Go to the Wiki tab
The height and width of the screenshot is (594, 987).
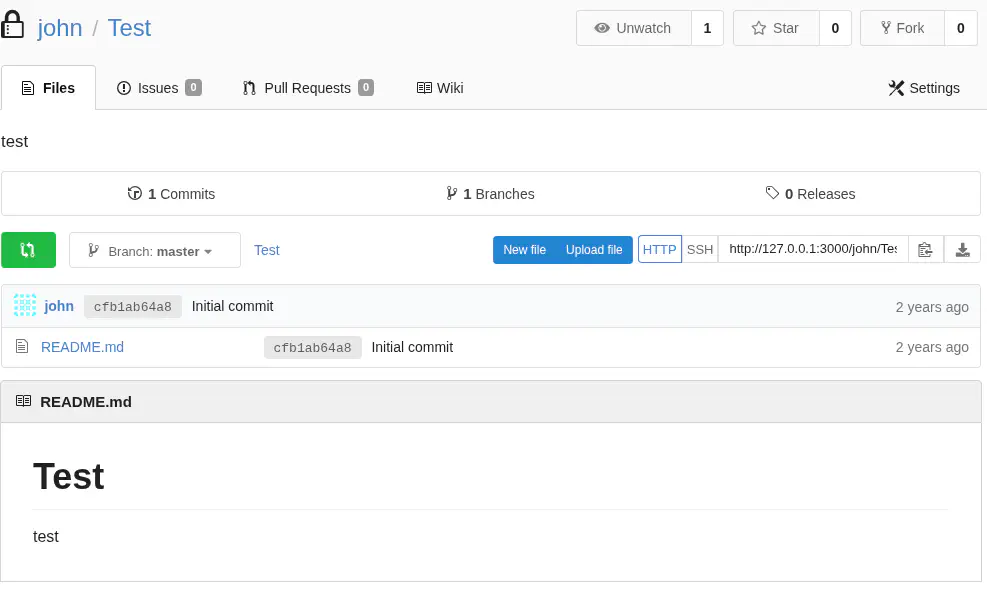pyautogui.click(x=440, y=88)
